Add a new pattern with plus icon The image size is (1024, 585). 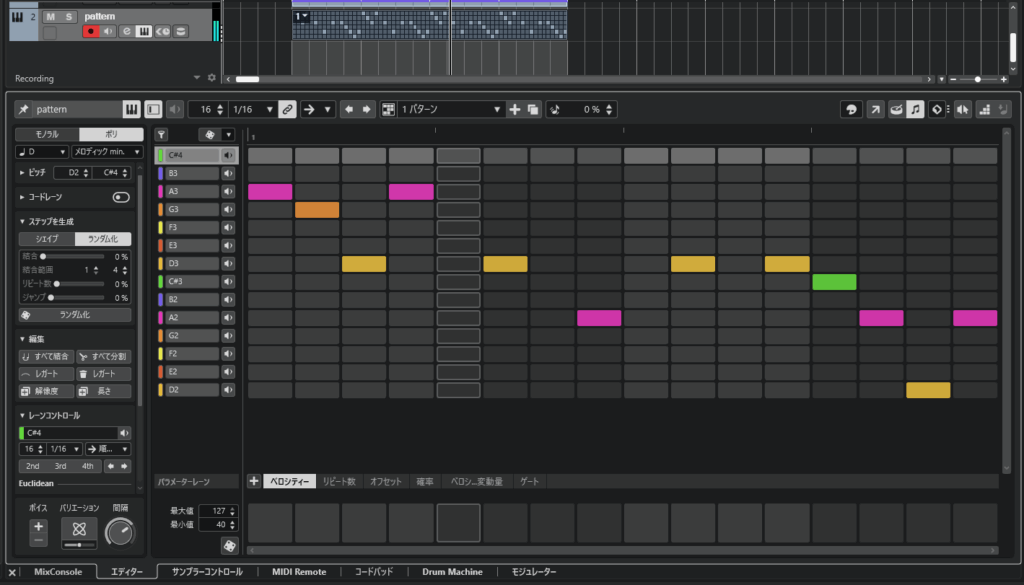(514, 109)
